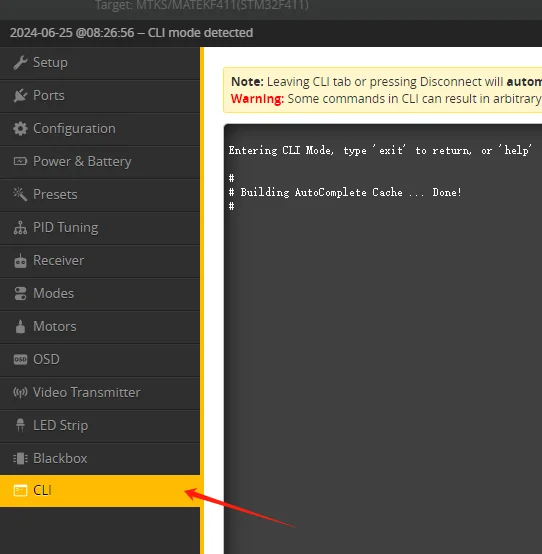
Task: Click the Target MTKS/MATEKF411 header text
Action: [202, 5]
